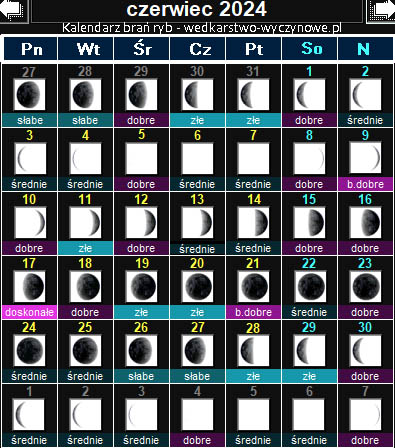Click the 'słabe' rating on June 26
The height and width of the screenshot is (448, 395).
click(141, 376)
